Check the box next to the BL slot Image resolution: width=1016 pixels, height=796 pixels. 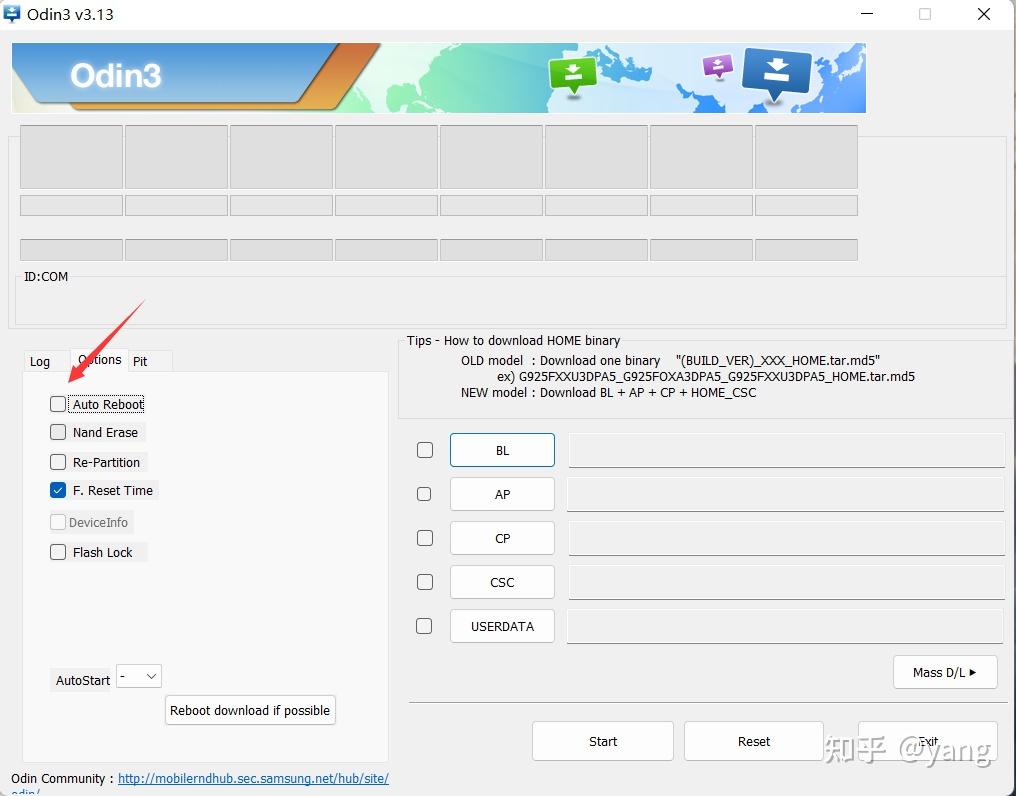pyautogui.click(x=424, y=450)
